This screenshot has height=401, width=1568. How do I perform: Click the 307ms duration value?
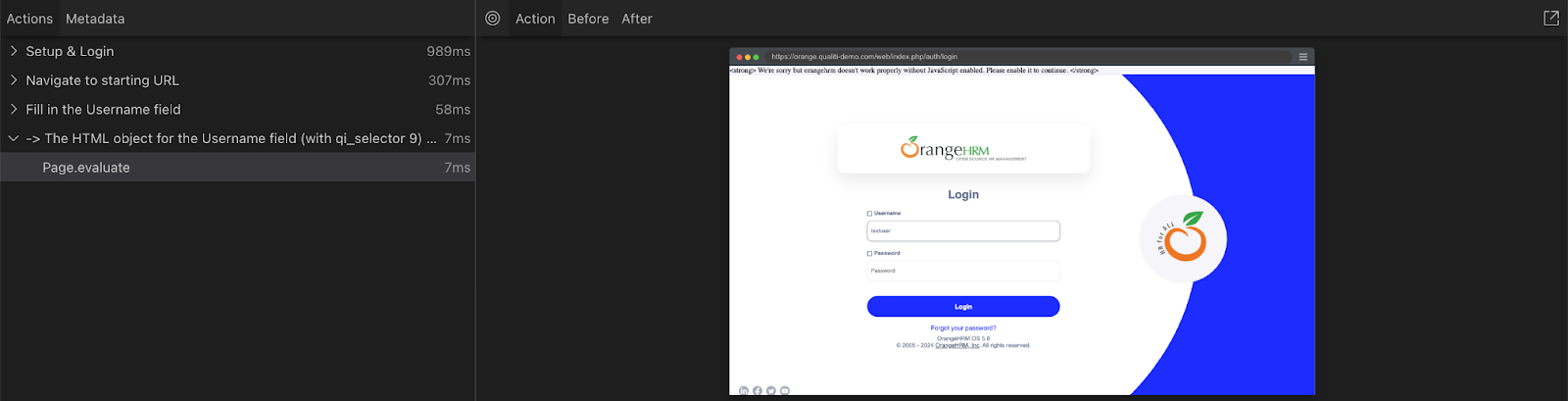449,80
